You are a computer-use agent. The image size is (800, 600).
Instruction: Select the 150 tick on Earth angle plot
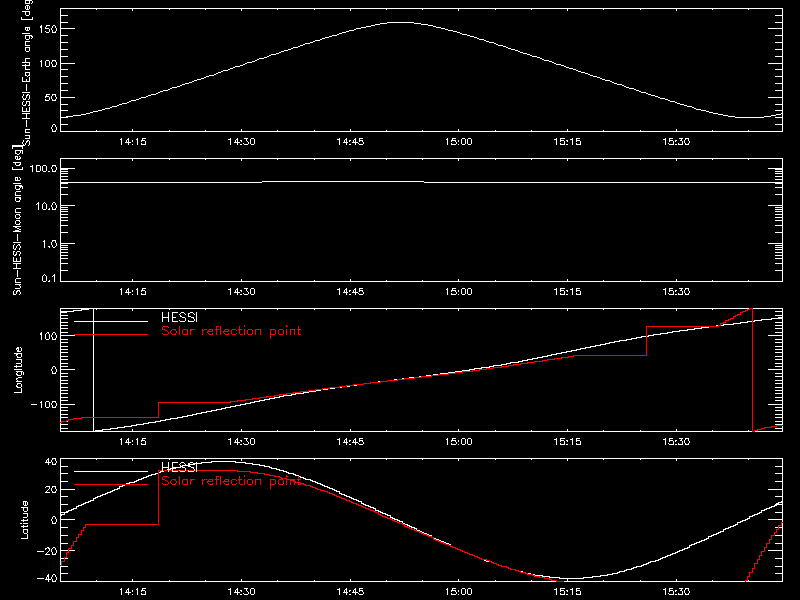[x=47, y=30]
